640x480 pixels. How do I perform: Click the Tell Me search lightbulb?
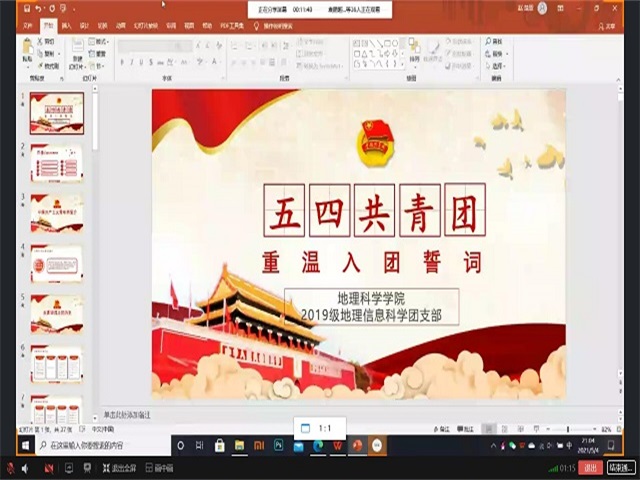pyautogui.click(x=256, y=26)
